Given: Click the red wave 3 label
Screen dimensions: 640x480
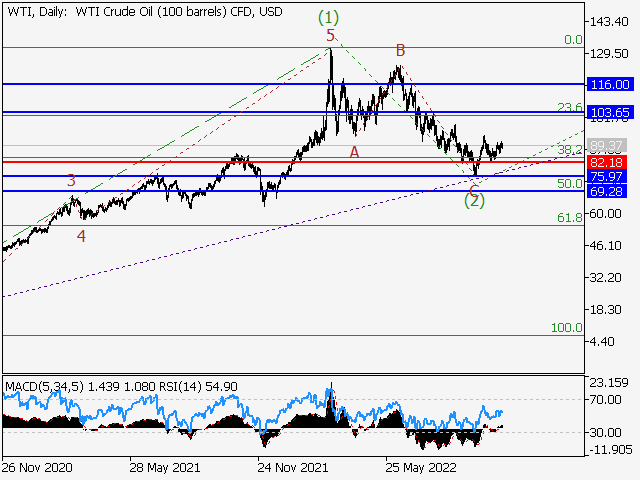Looking at the screenshot, I should [71, 180].
